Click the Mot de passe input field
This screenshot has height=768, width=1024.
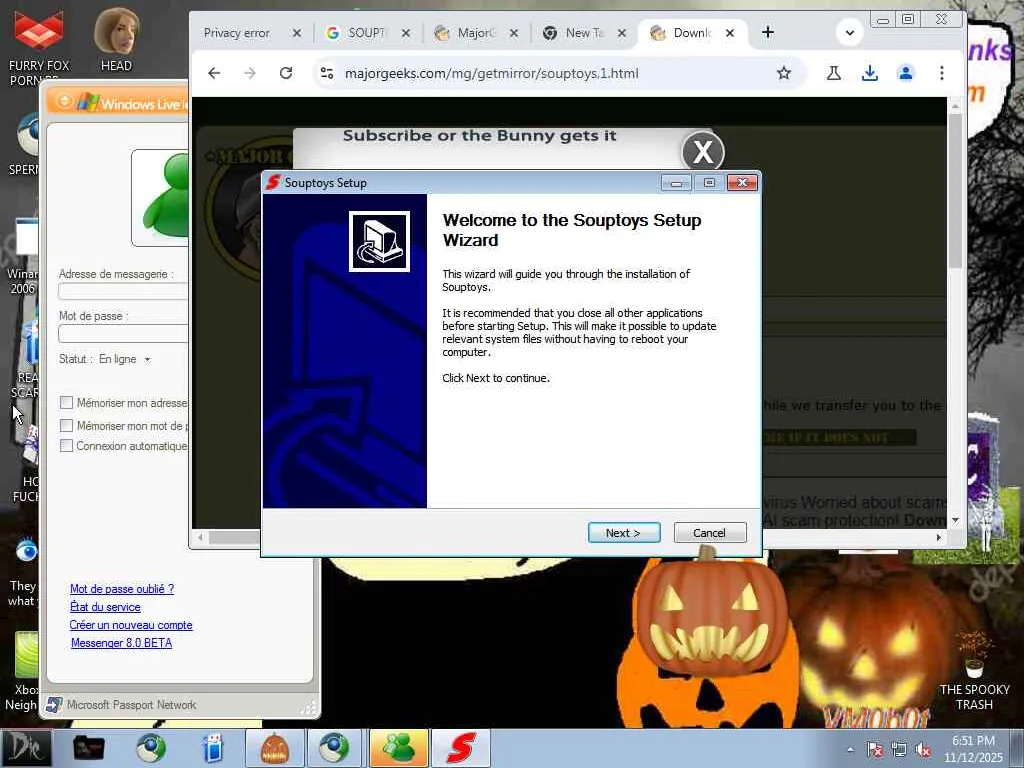(123, 333)
